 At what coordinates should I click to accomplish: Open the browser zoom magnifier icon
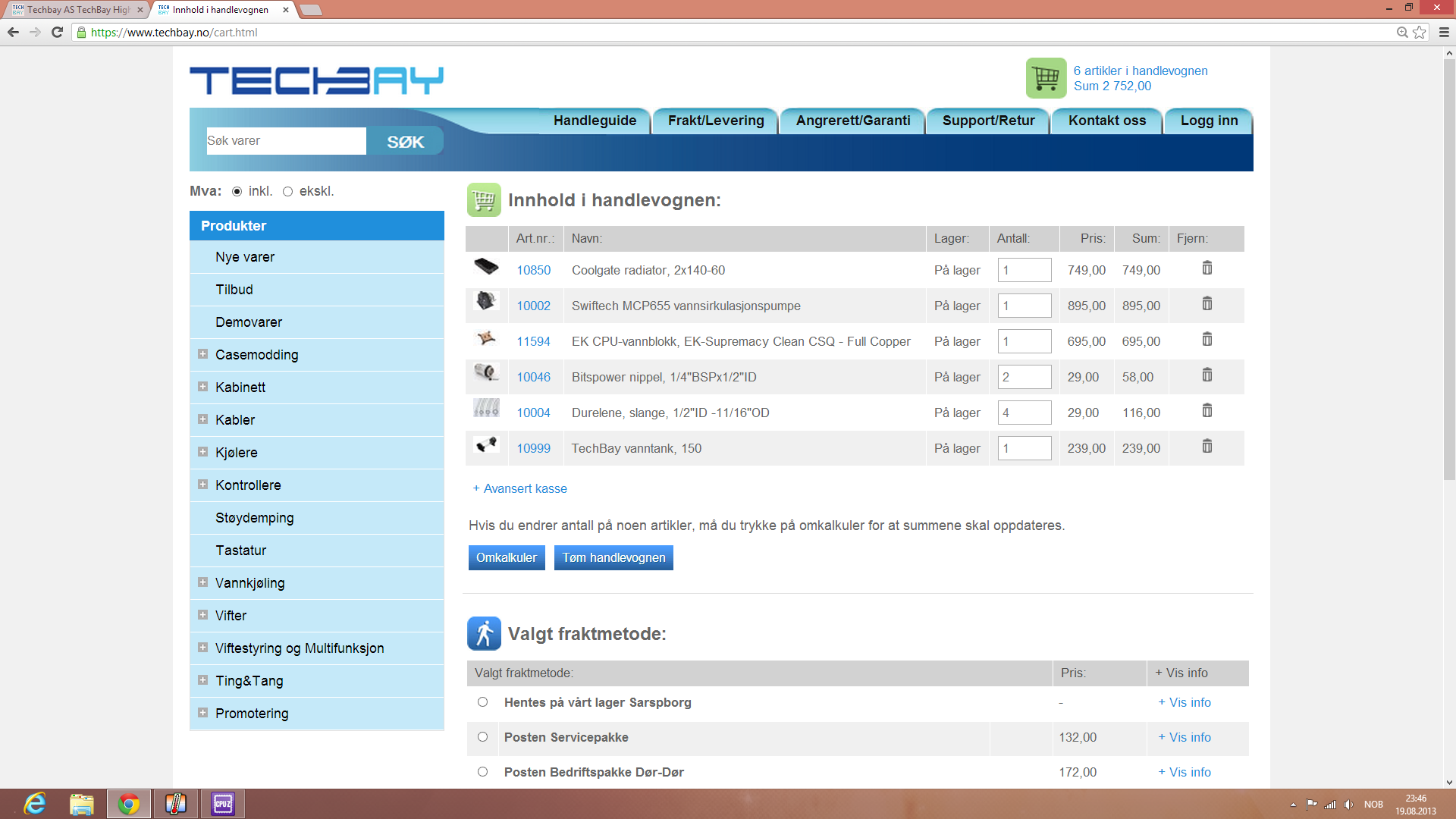point(1402,32)
